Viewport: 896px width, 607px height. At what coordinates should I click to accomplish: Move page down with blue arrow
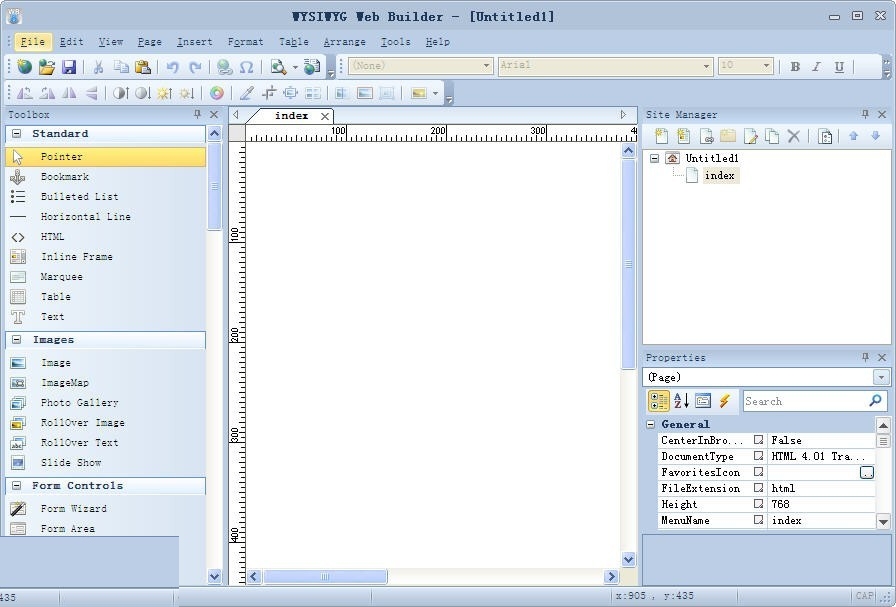pyautogui.click(x=875, y=136)
